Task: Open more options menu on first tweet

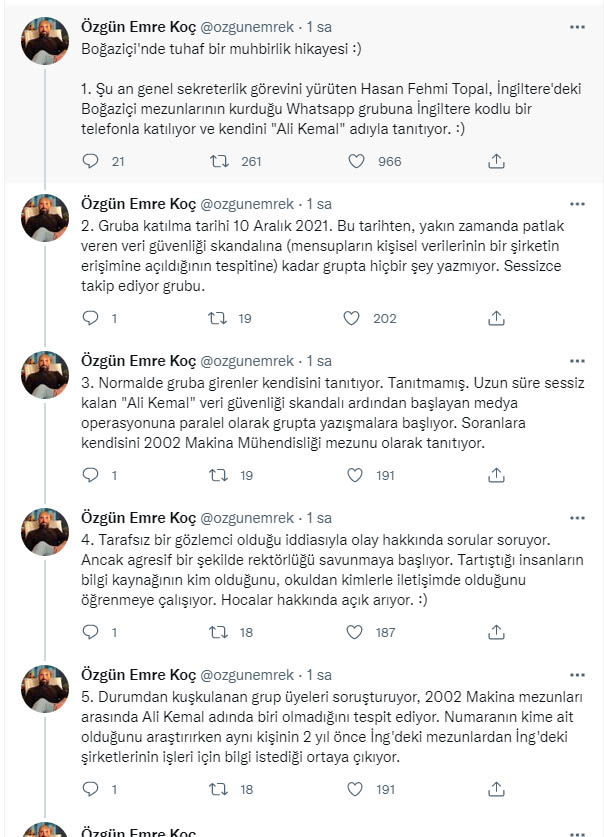Action: coord(577,27)
